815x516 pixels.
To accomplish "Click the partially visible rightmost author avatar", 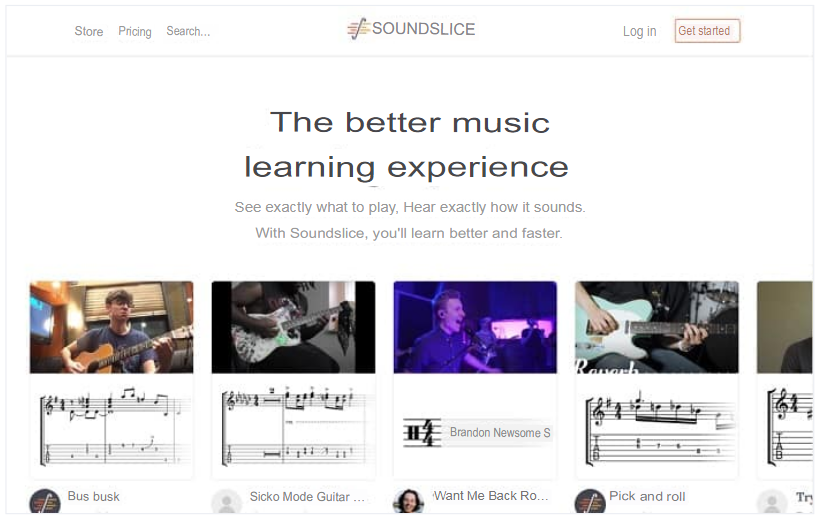I will point(772,501).
